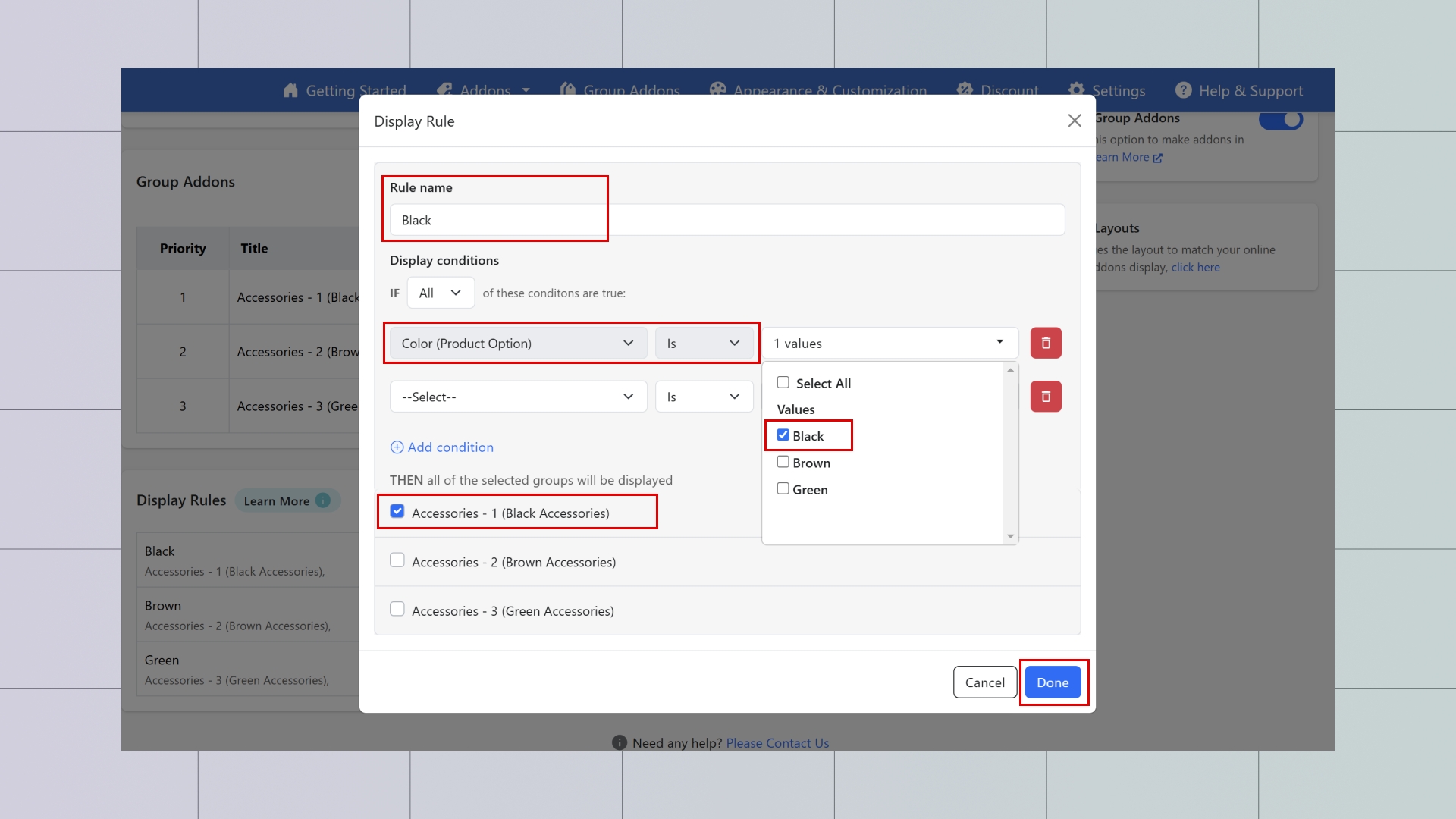Click the Cancel button
Screen dimensions: 1456x819
pyautogui.click(x=984, y=682)
